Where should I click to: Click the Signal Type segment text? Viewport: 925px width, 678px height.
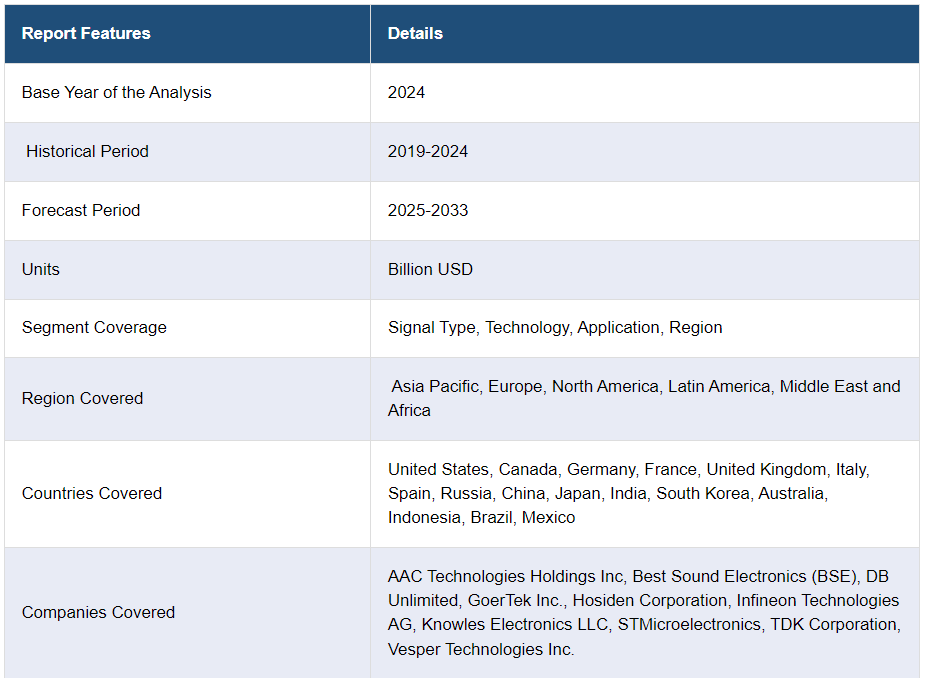point(431,327)
